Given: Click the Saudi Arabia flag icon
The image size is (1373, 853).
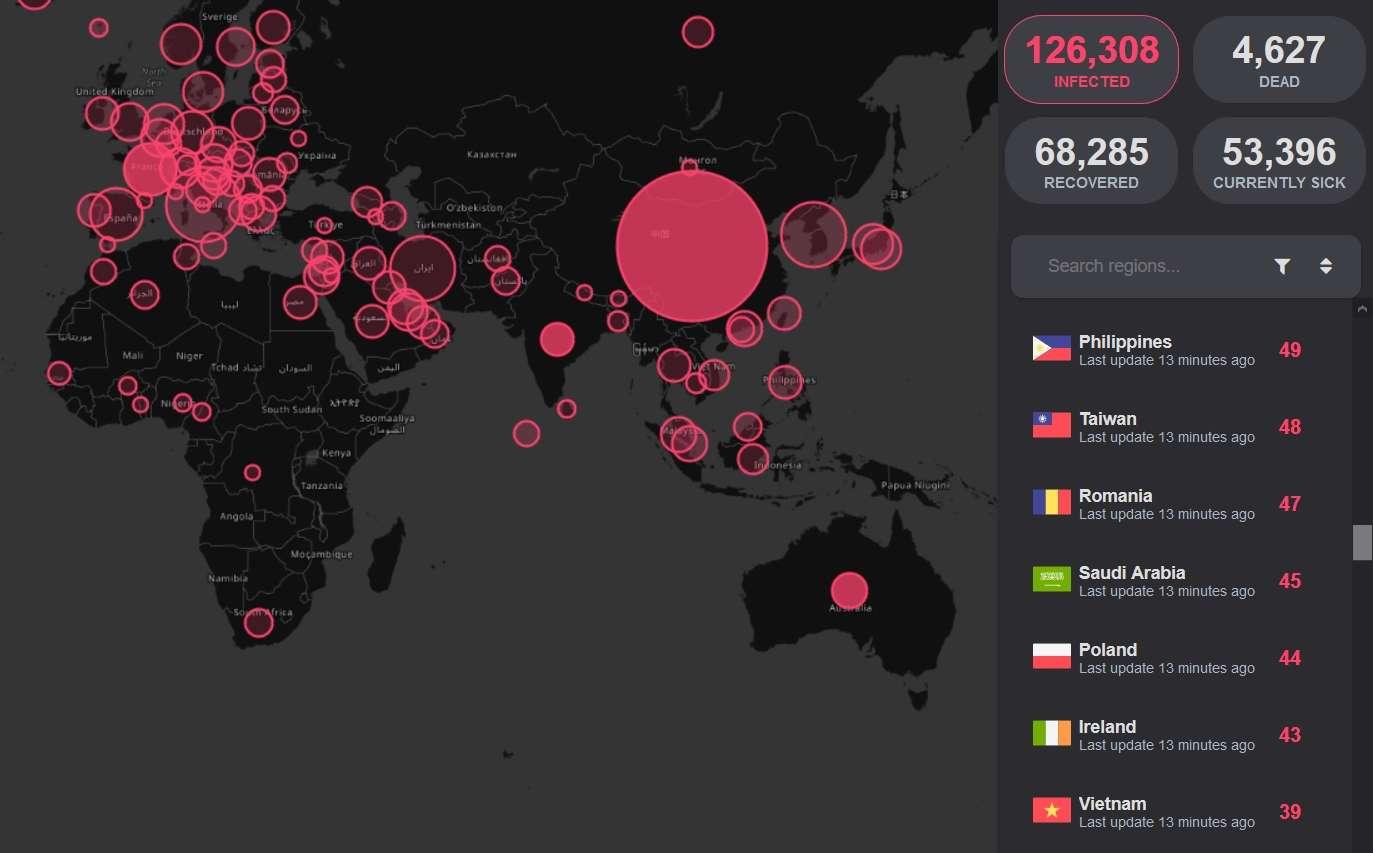Looking at the screenshot, I should pyautogui.click(x=1051, y=580).
